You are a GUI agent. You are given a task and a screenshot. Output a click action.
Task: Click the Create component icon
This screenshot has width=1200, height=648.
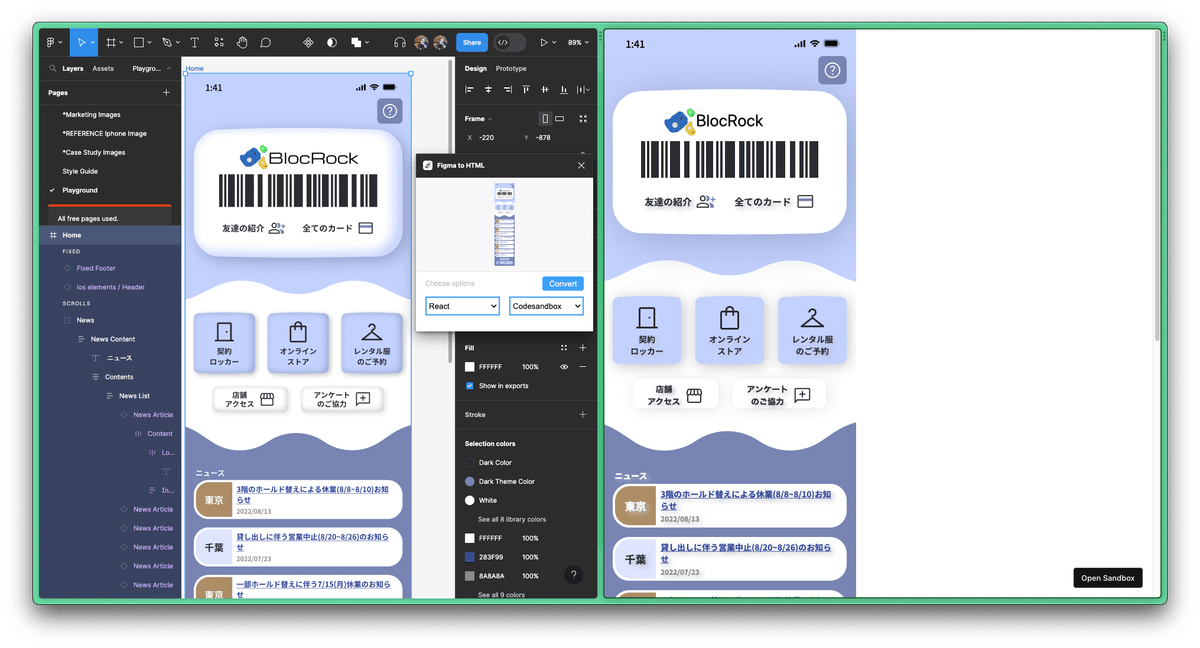pos(308,43)
